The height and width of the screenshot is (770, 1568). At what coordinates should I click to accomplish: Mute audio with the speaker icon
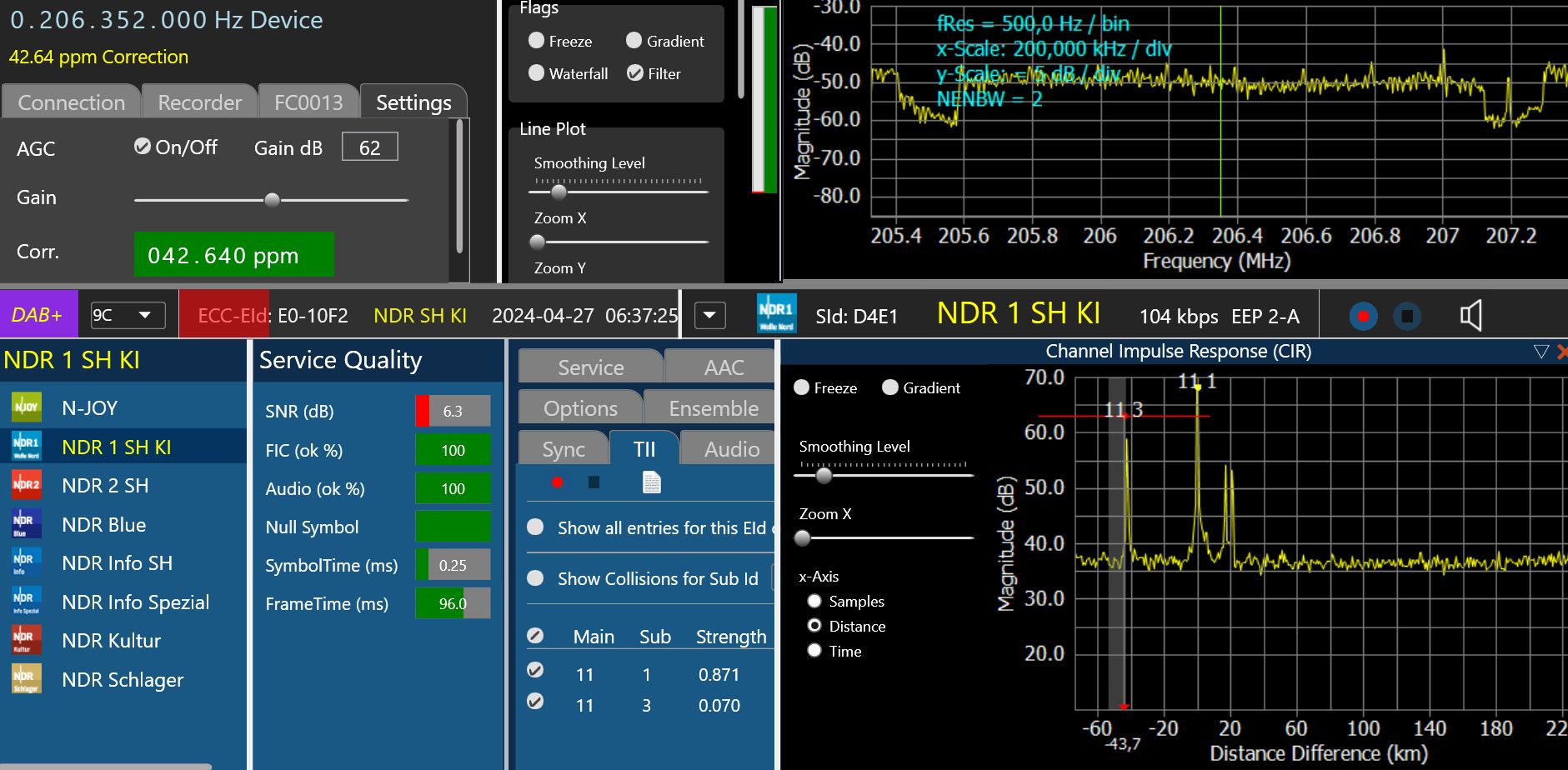(x=1470, y=316)
